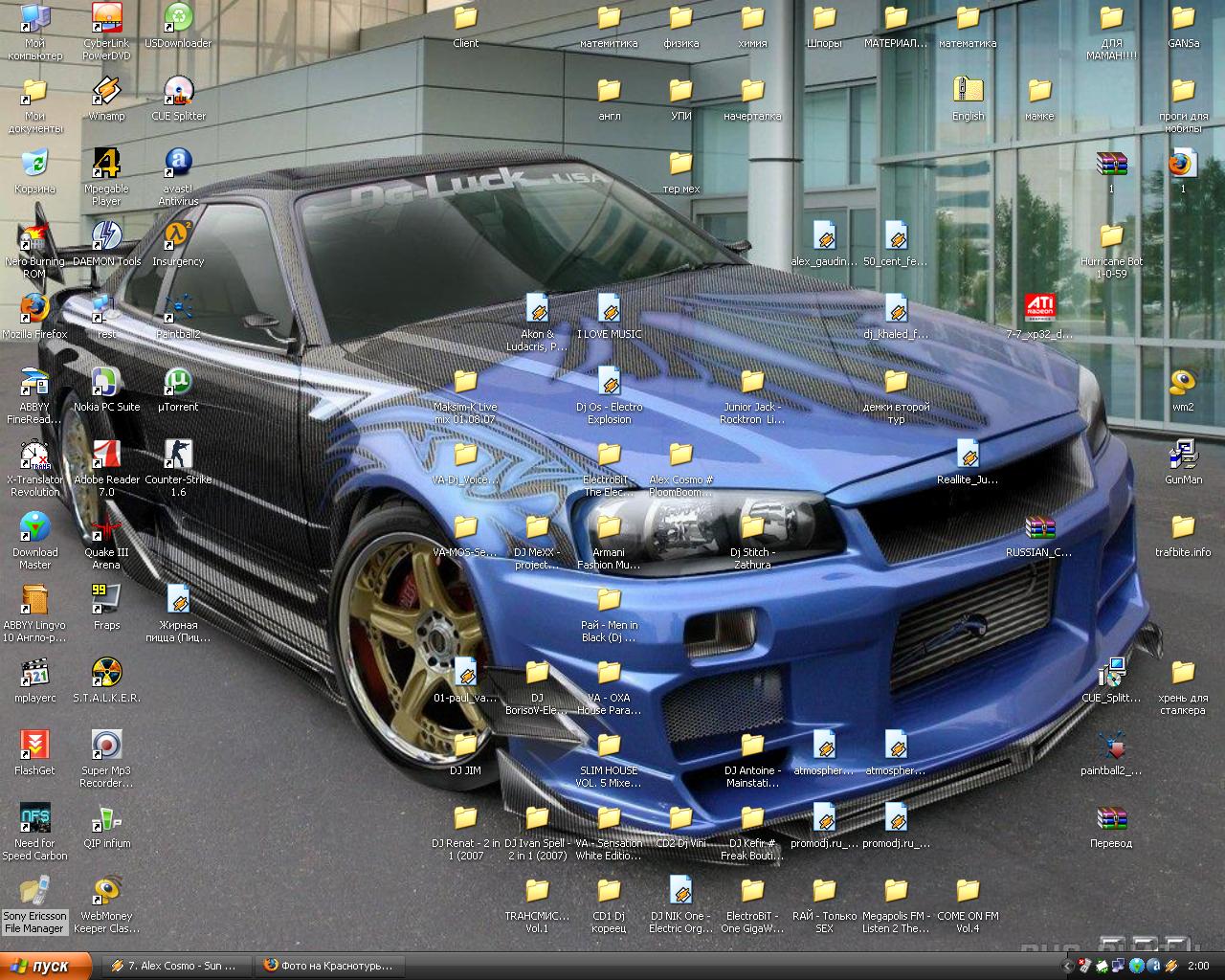
Task: Open Adobe Reader 7.0
Action: click(x=106, y=469)
